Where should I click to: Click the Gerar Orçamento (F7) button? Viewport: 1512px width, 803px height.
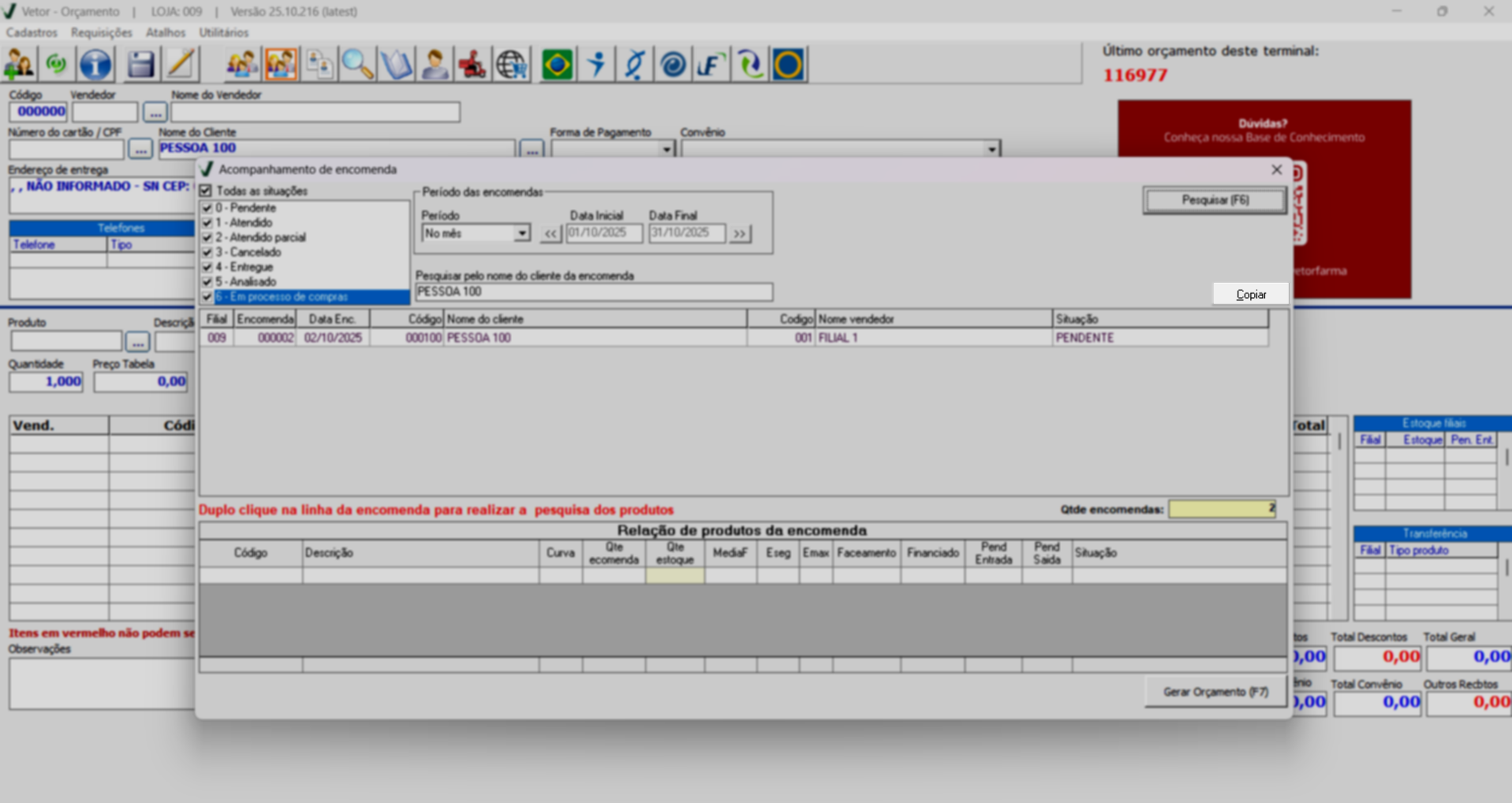pyautogui.click(x=1215, y=692)
